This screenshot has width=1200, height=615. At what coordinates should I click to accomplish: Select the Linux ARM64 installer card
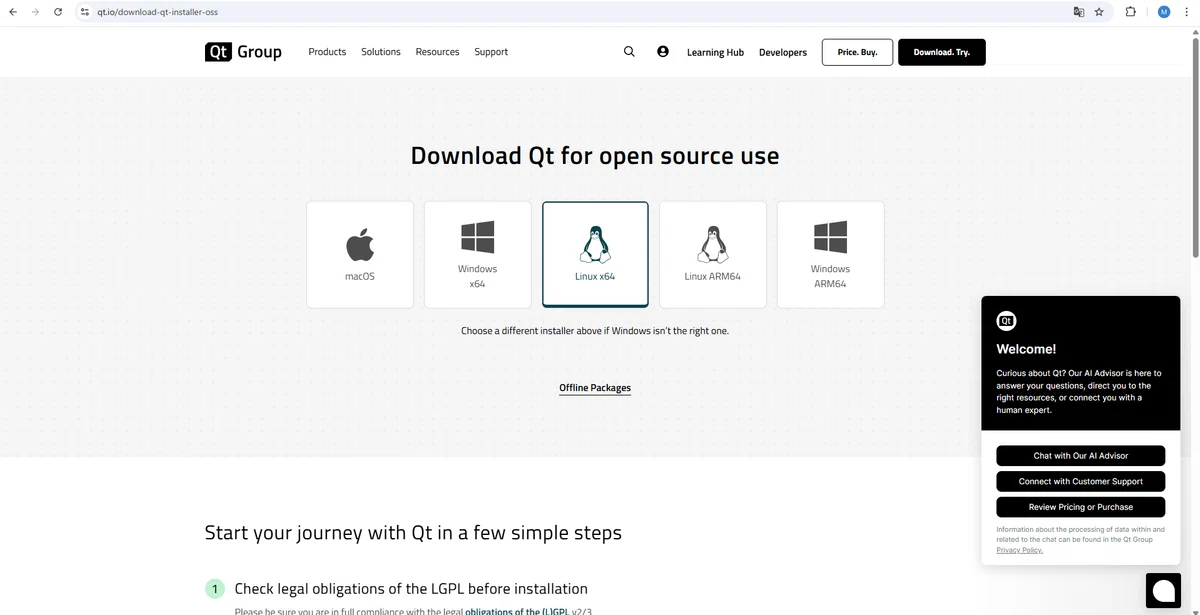coord(713,255)
